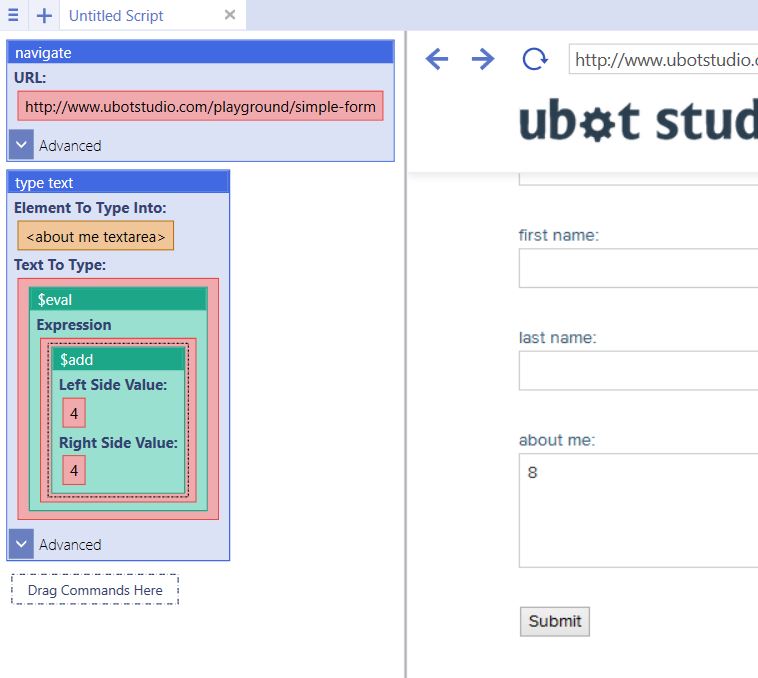
Task: Click the 'Text To Type:' label
Action: point(60,265)
